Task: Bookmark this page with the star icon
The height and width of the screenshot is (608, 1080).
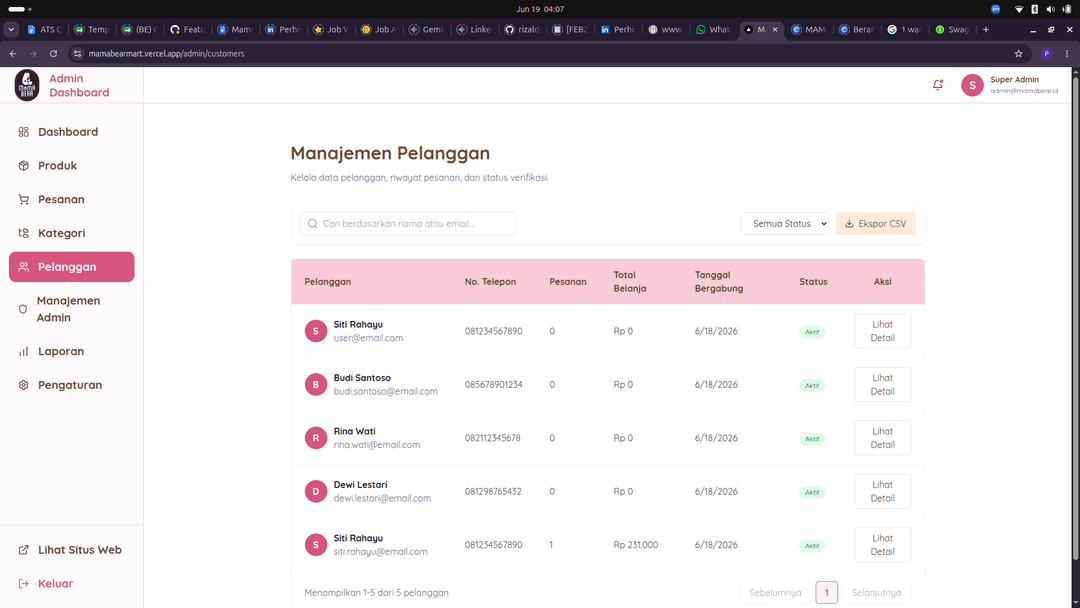Action: (x=1018, y=53)
